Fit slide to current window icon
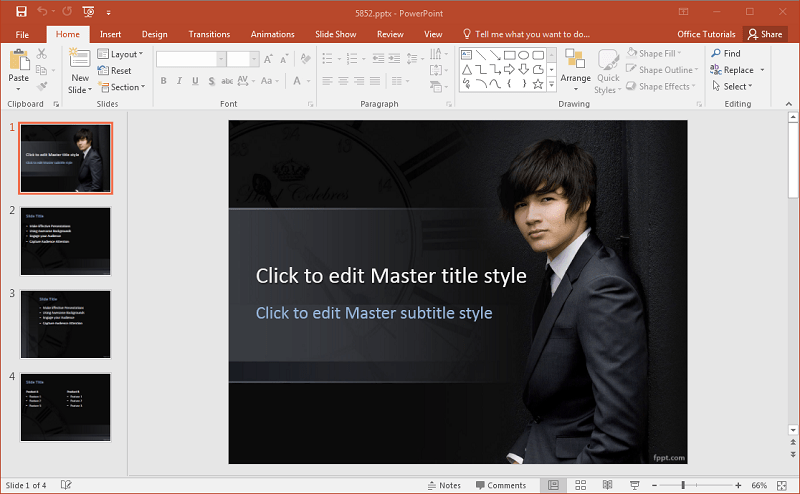The width and height of the screenshot is (800, 494). 783,485
